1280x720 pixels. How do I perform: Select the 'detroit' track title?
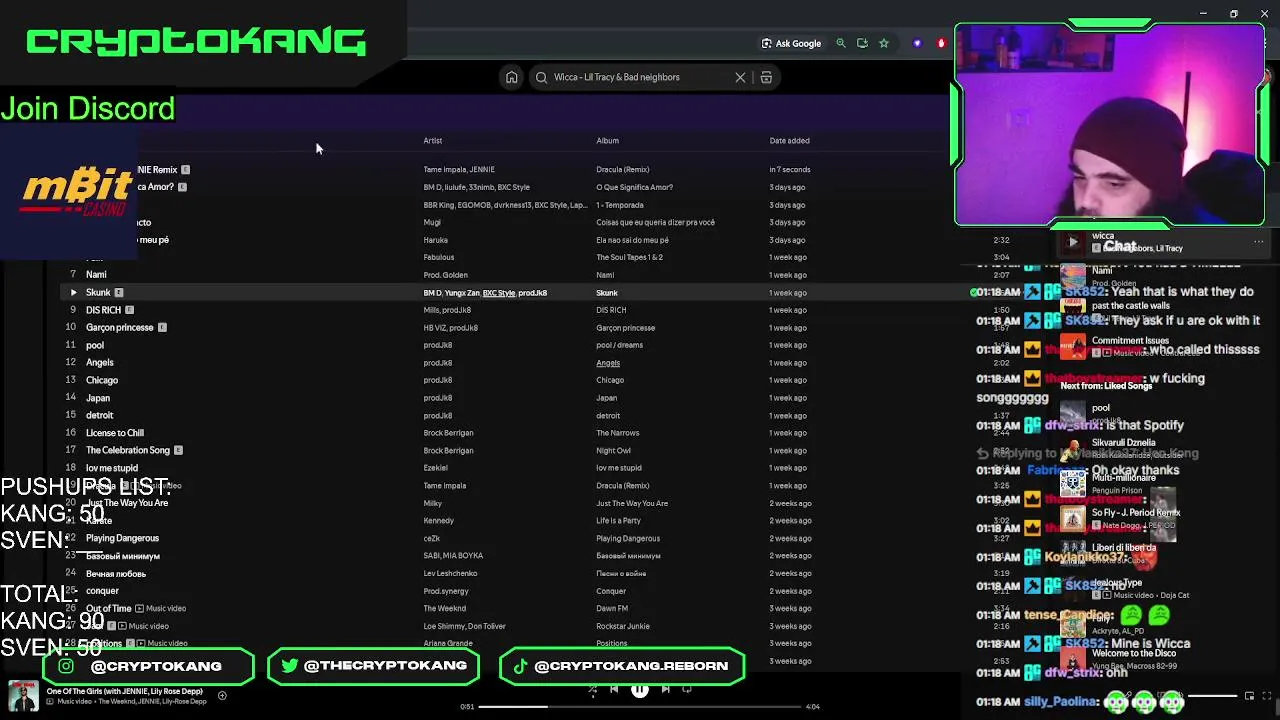(100, 415)
